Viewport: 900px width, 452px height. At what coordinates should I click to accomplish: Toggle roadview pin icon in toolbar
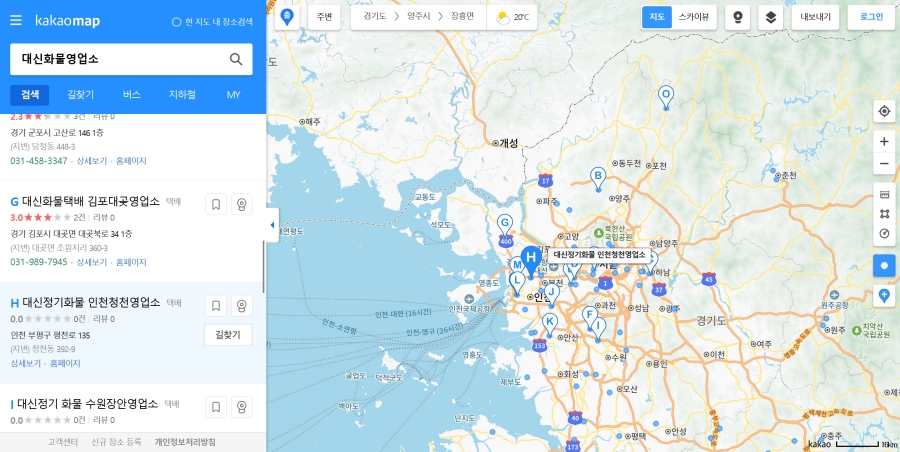coord(738,17)
